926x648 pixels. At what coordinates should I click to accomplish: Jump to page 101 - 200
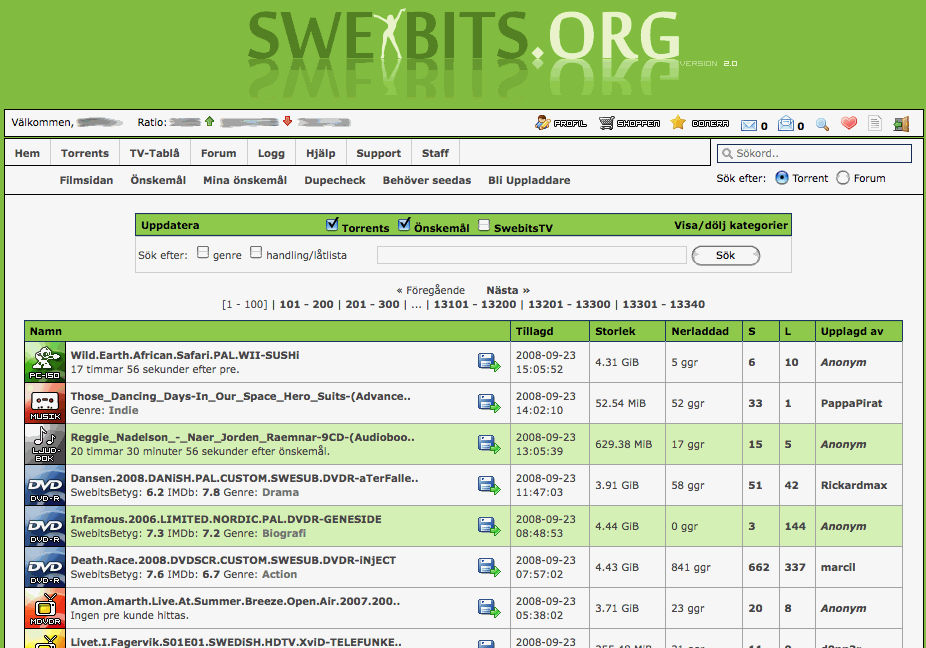point(306,304)
